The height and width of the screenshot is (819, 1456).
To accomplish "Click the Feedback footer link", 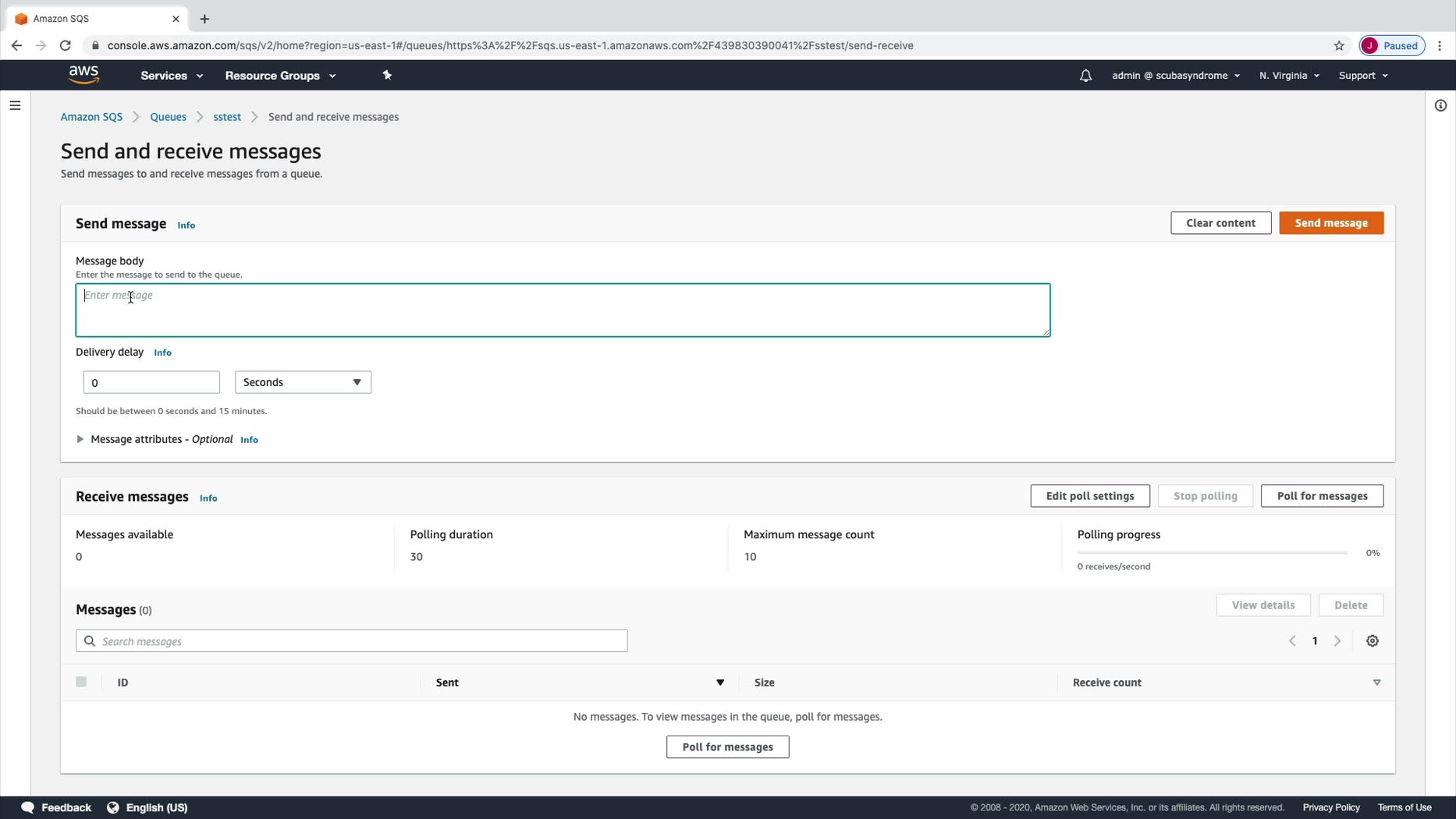I will 66,807.
